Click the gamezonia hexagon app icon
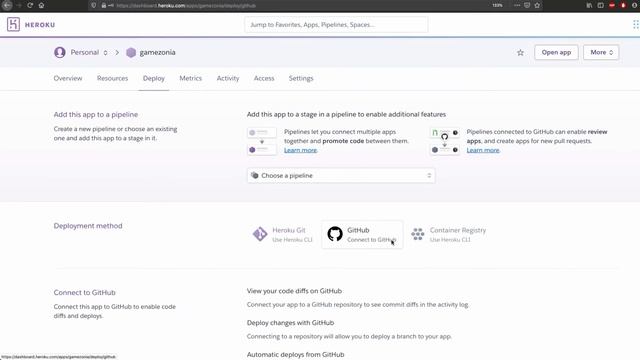Viewport: 640px width, 360px height. click(131, 53)
